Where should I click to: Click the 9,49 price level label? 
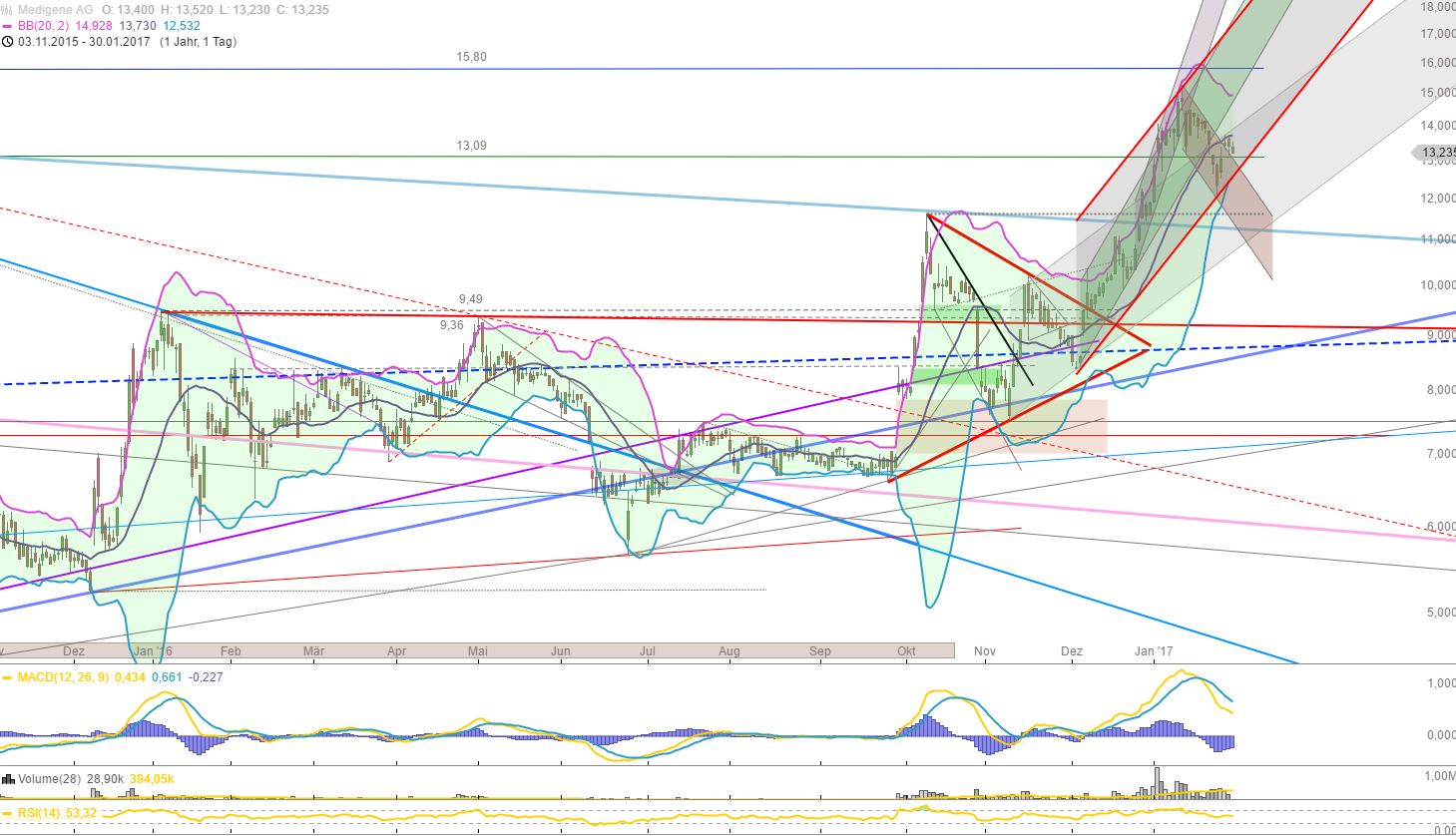[x=469, y=297]
